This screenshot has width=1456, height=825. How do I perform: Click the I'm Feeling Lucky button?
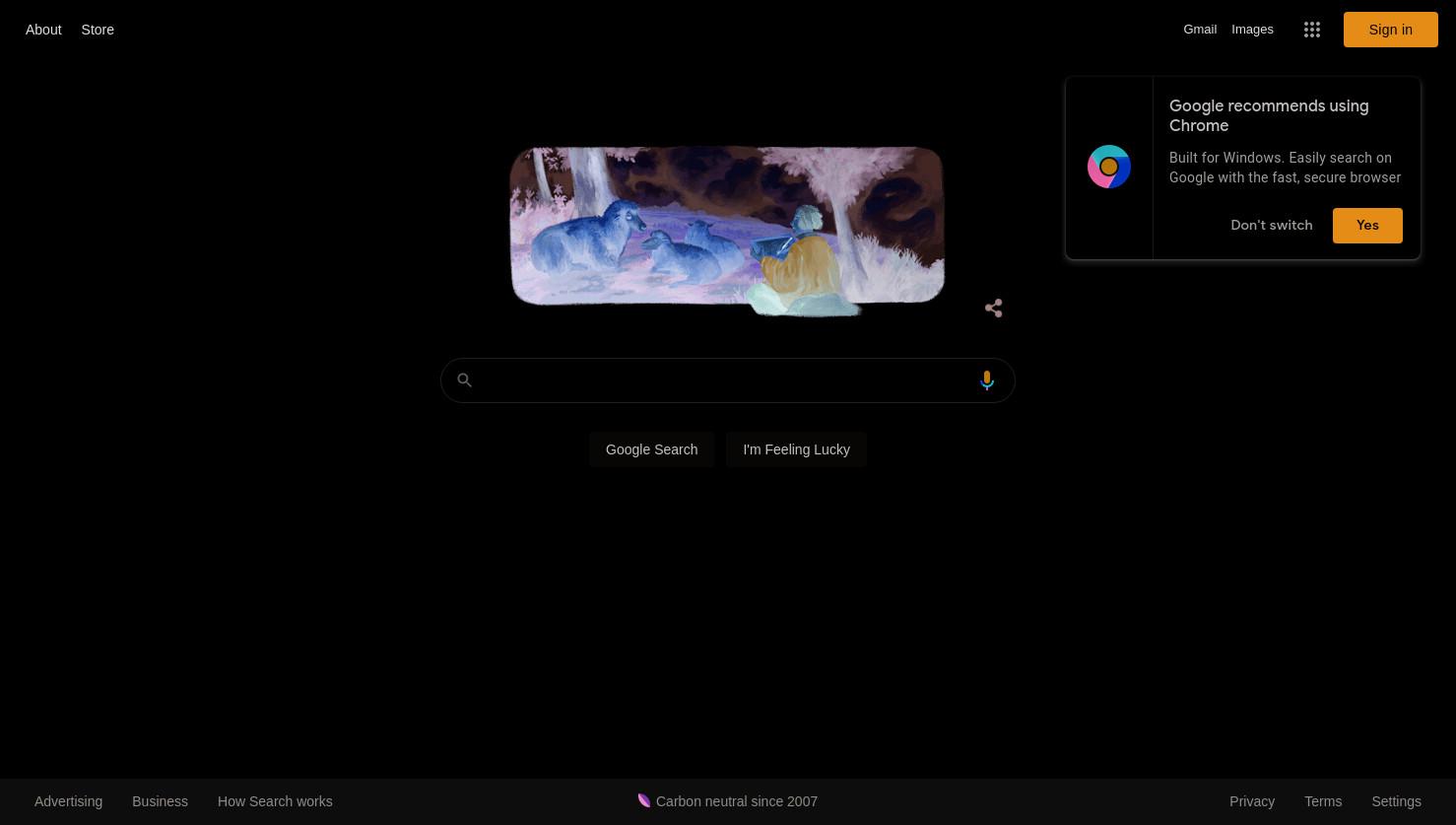tap(796, 449)
